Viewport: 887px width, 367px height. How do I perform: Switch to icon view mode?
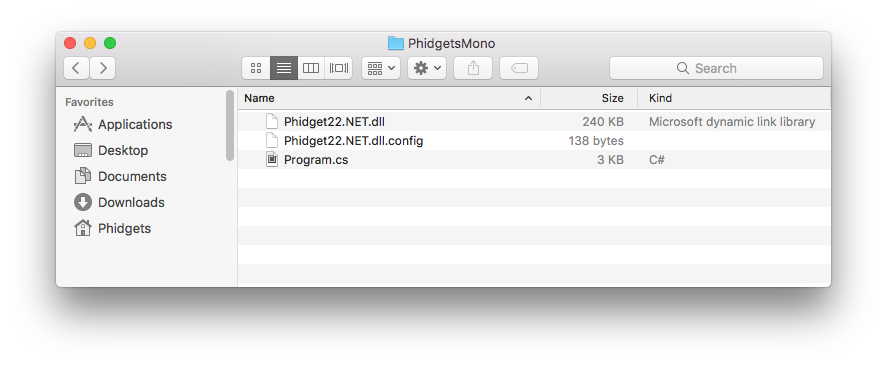pos(256,68)
